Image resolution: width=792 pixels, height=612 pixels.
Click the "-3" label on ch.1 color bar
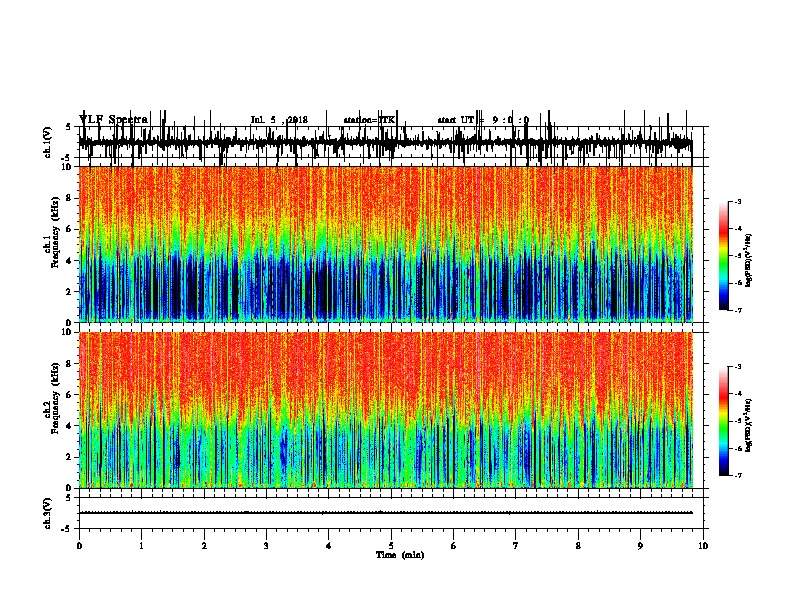pyautogui.click(x=737, y=201)
